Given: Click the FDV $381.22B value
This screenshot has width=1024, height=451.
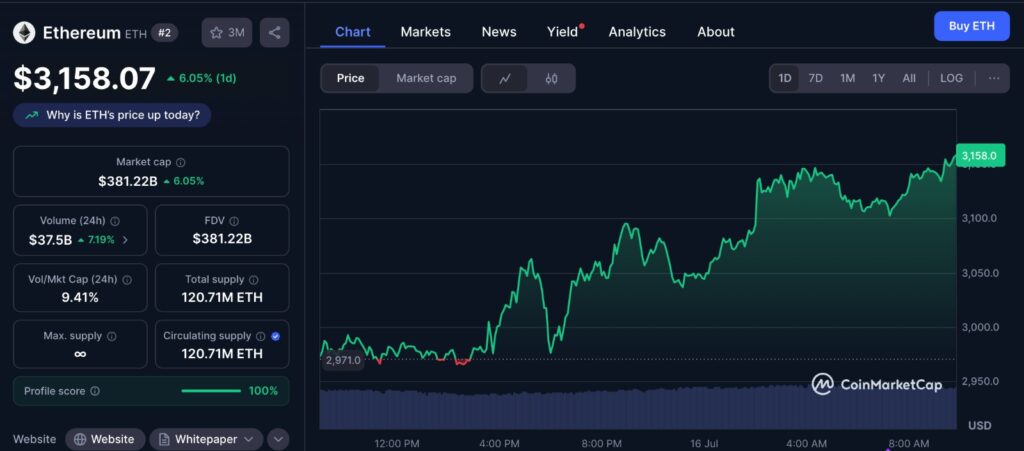Looking at the screenshot, I should (x=222, y=240).
